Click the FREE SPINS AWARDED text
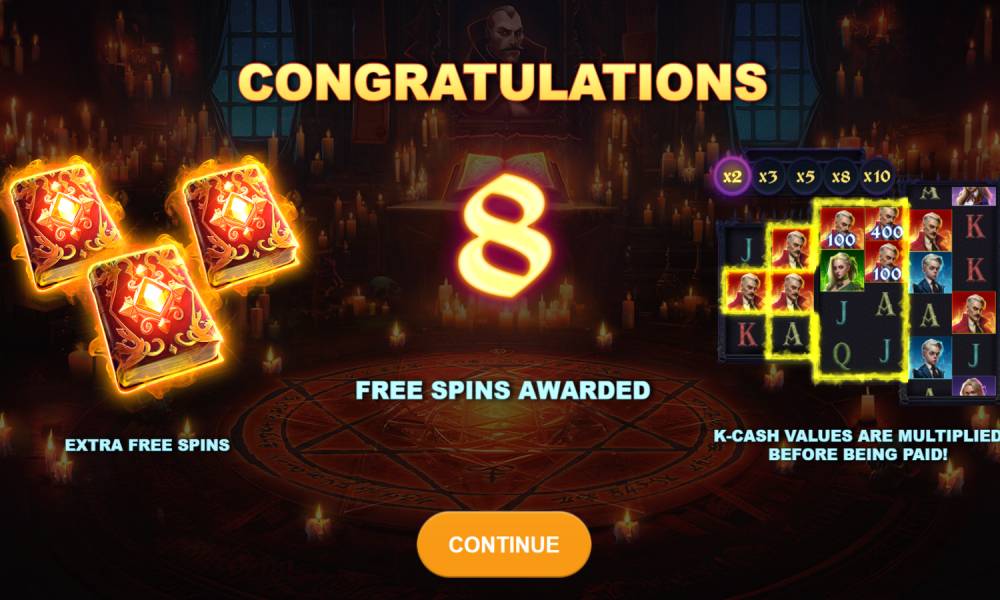 pyautogui.click(x=503, y=390)
